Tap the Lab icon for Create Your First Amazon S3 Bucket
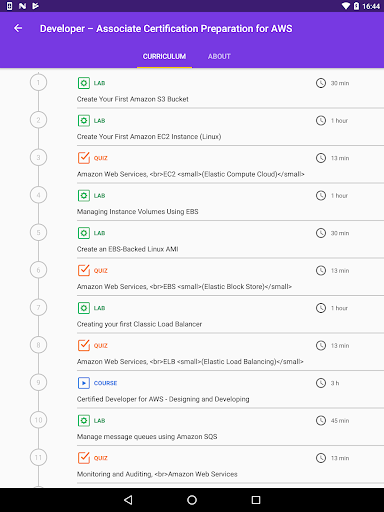 click(x=84, y=83)
